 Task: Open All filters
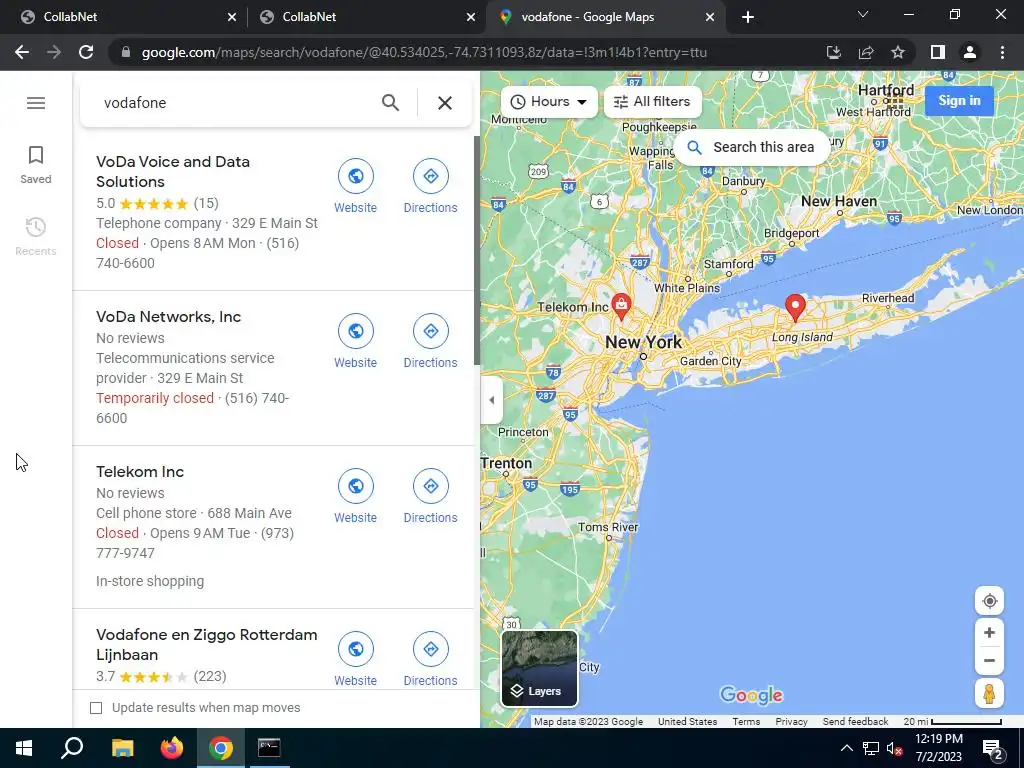point(652,101)
